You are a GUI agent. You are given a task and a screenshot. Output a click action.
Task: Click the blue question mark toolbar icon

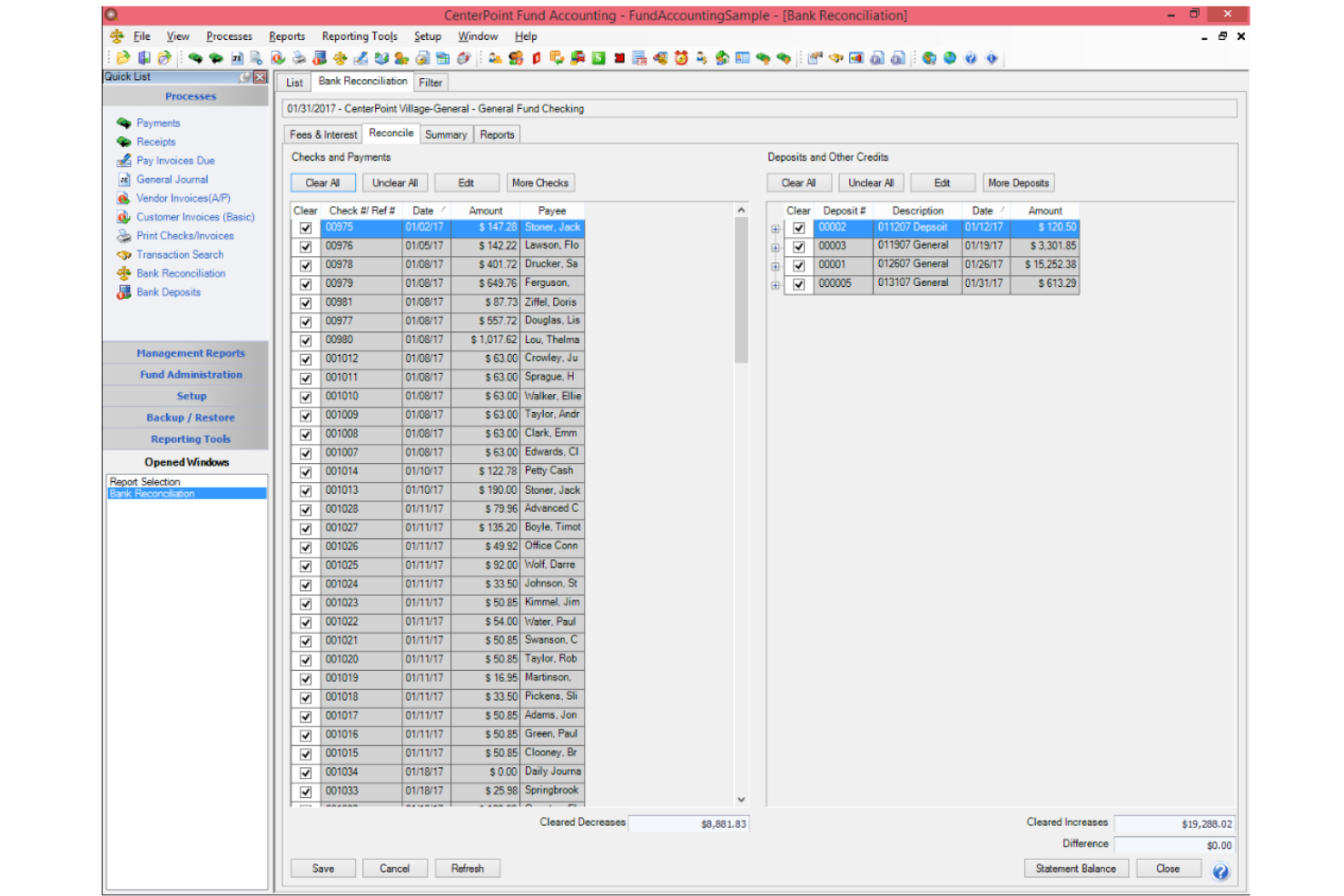tap(970, 58)
